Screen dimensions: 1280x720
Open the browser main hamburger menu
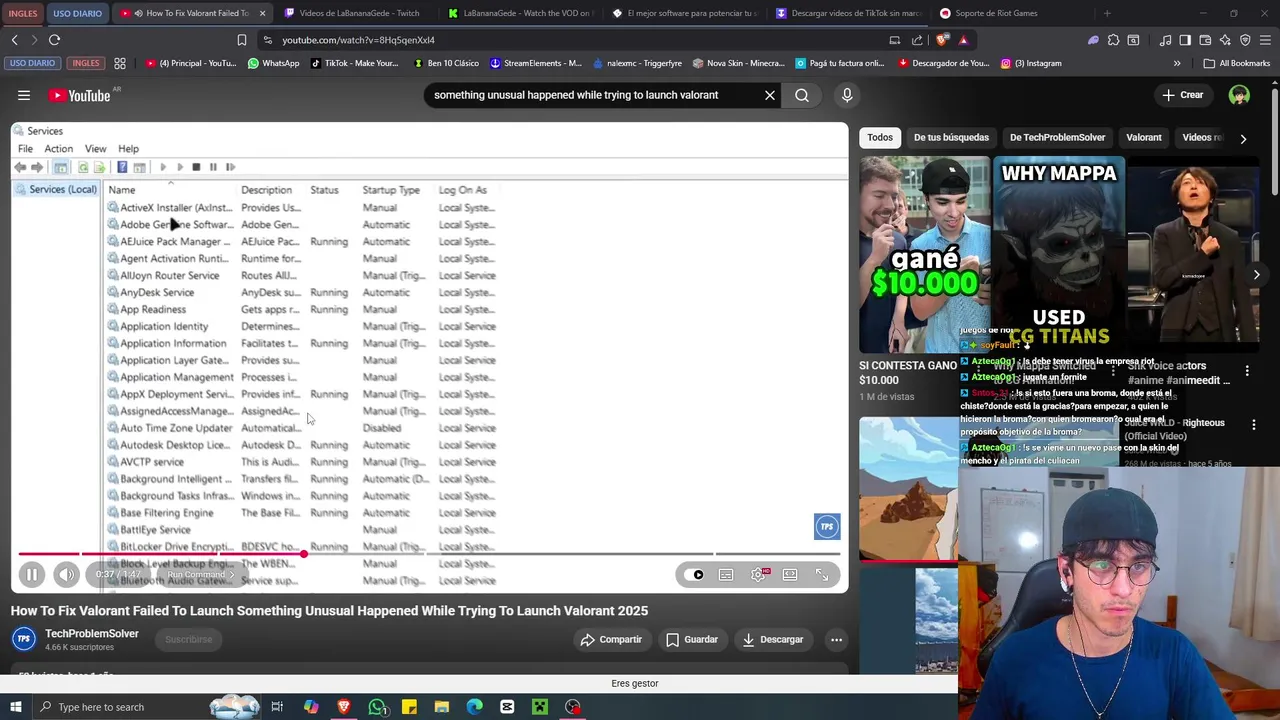(x=1265, y=40)
